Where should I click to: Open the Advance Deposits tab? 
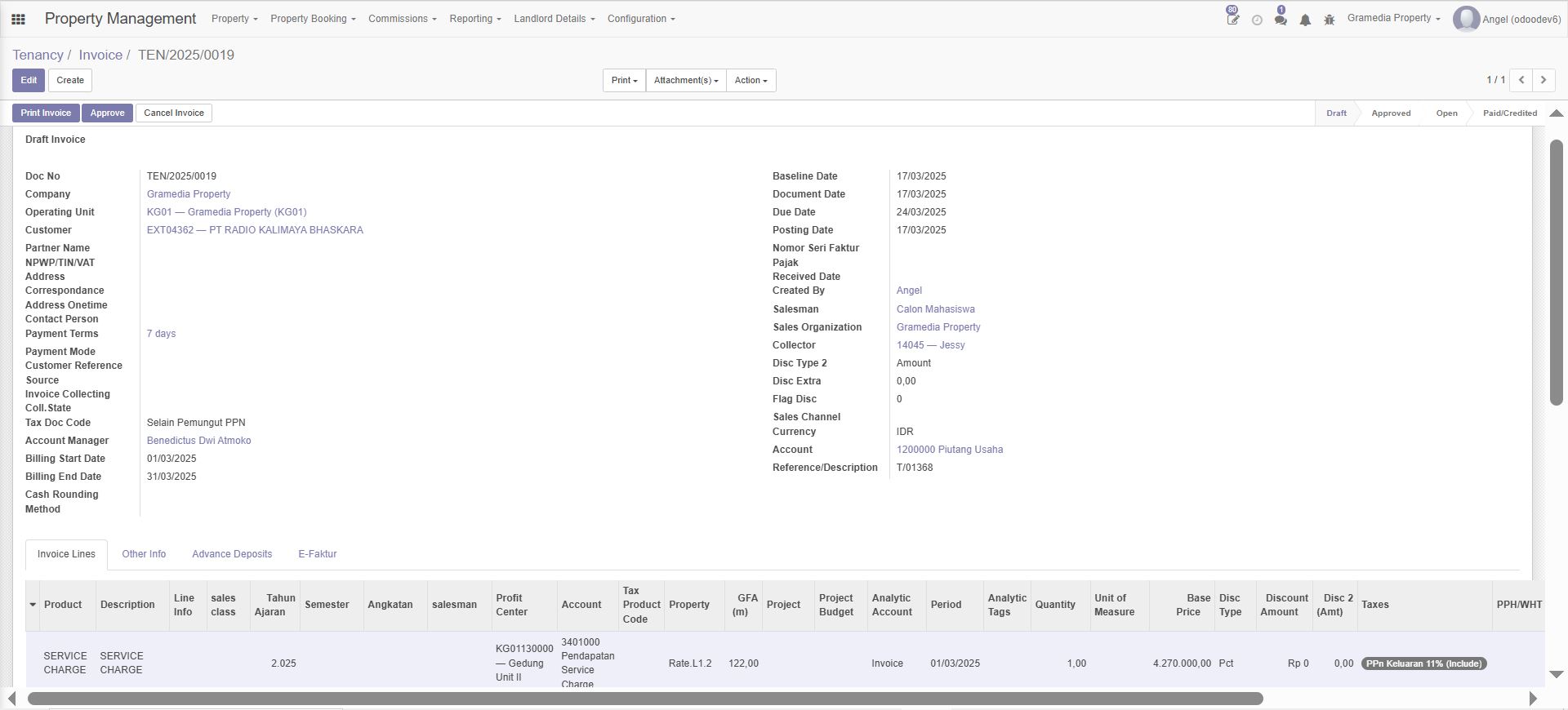(232, 554)
